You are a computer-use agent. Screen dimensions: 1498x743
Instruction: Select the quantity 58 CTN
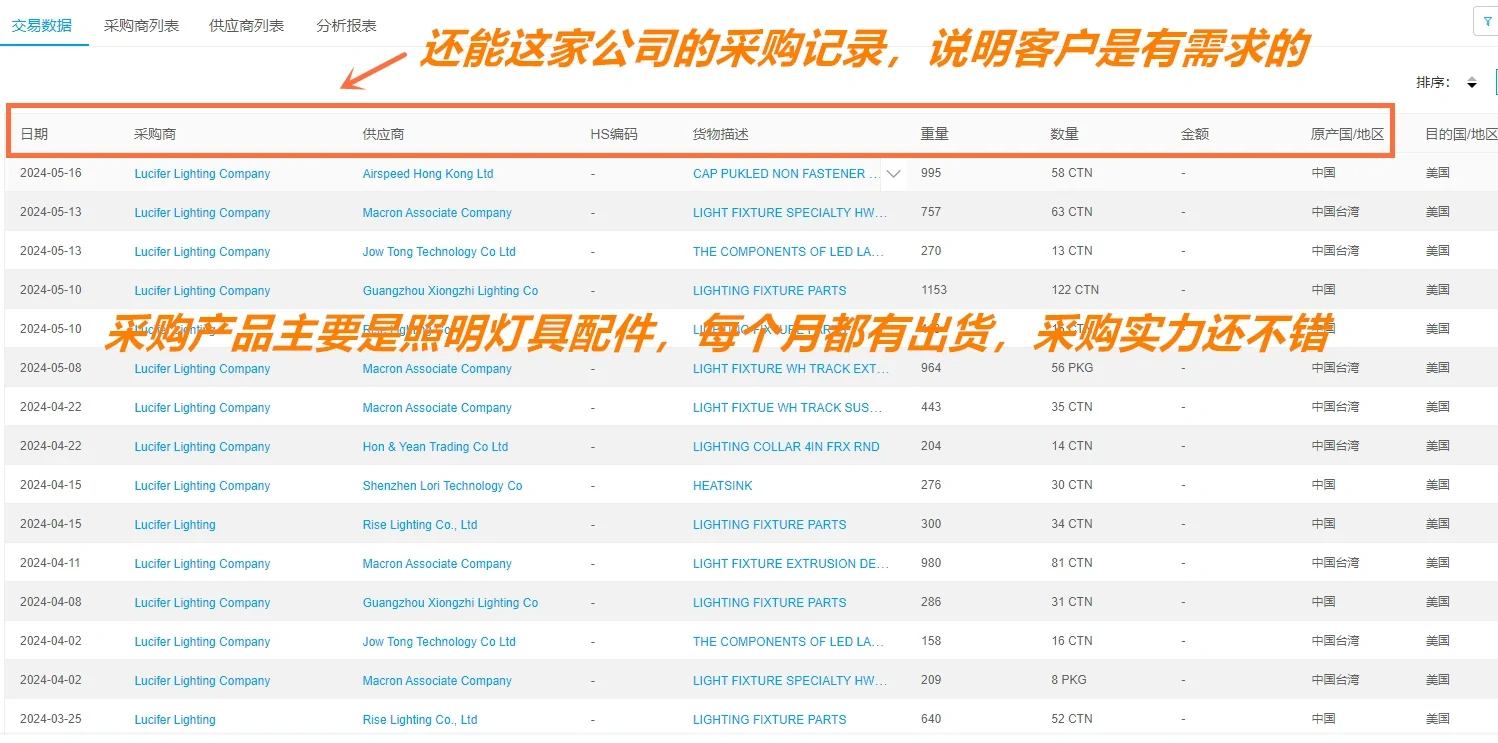[x=1072, y=173]
